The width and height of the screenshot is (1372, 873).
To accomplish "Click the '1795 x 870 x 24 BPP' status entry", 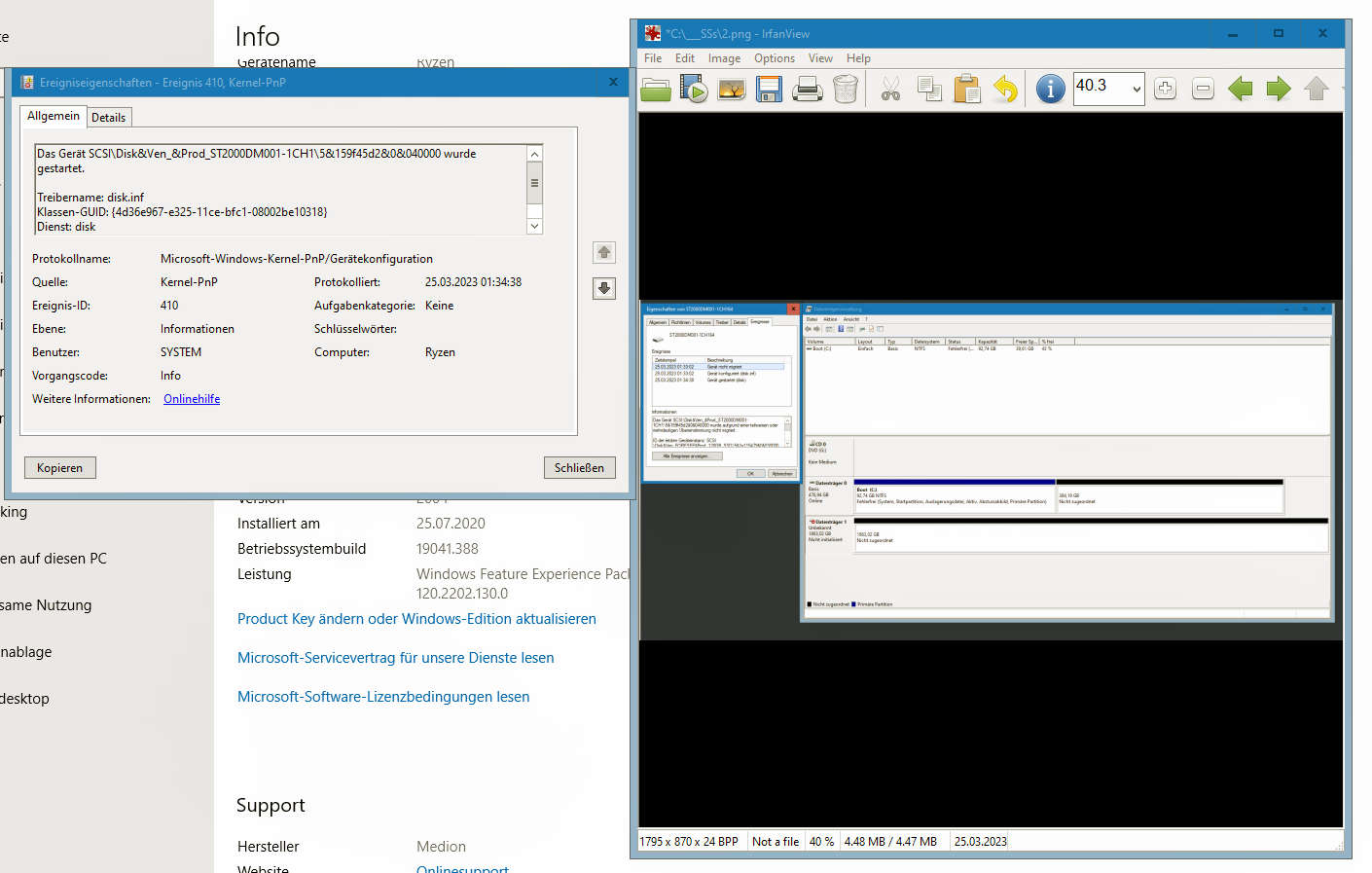I will (689, 842).
